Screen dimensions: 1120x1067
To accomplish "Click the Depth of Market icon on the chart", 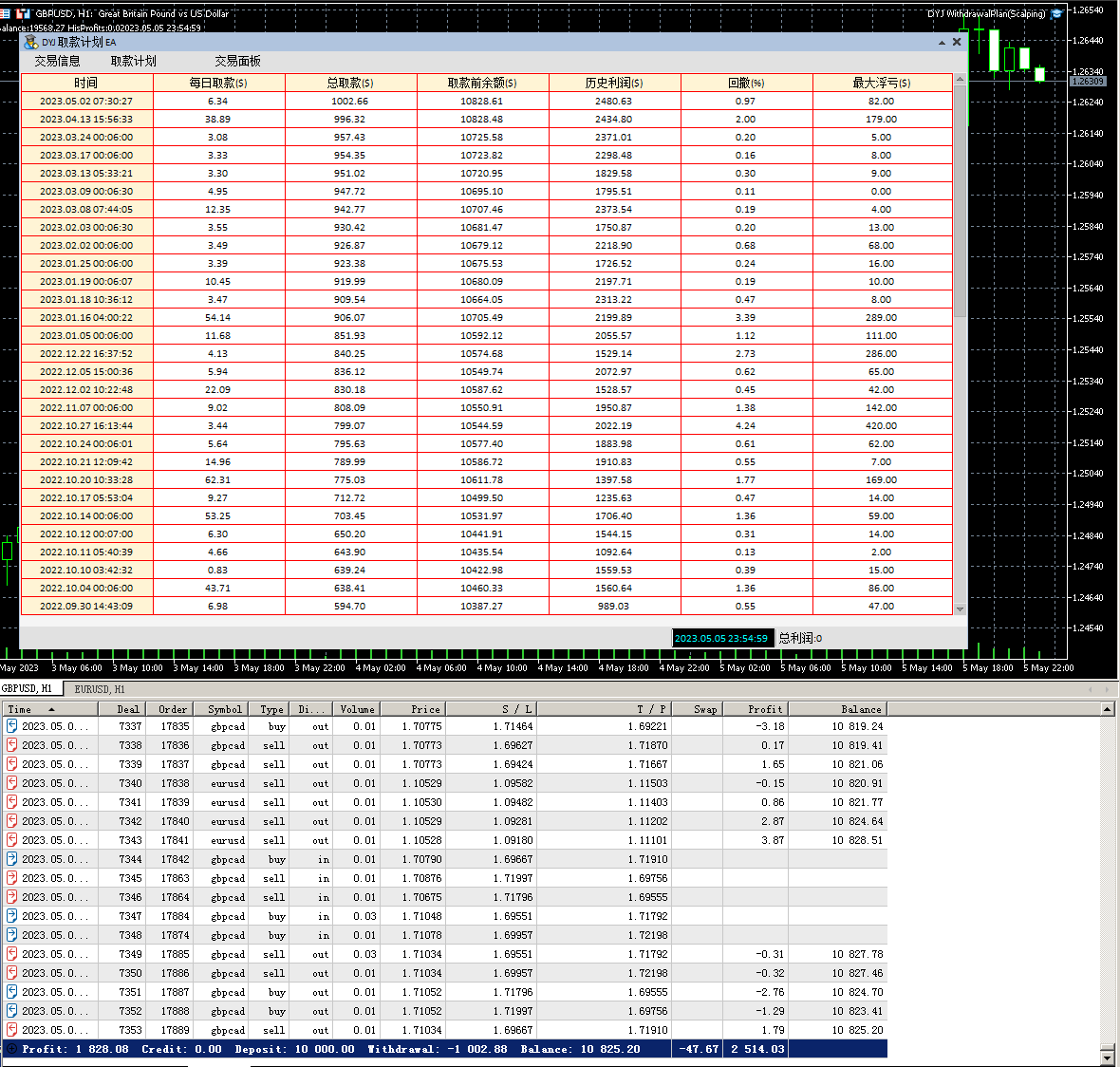I will 5,13.
